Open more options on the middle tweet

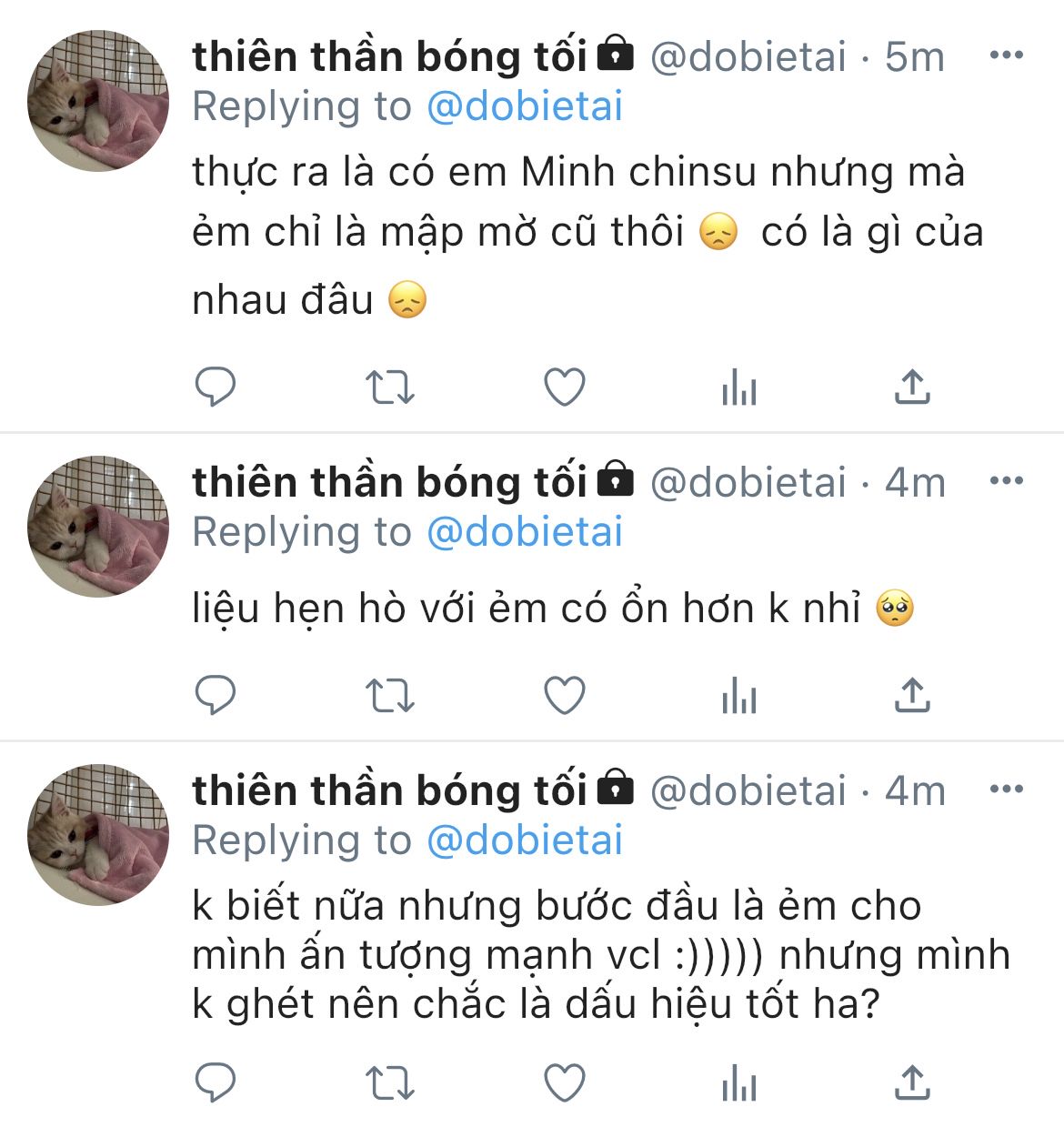click(1006, 480)
